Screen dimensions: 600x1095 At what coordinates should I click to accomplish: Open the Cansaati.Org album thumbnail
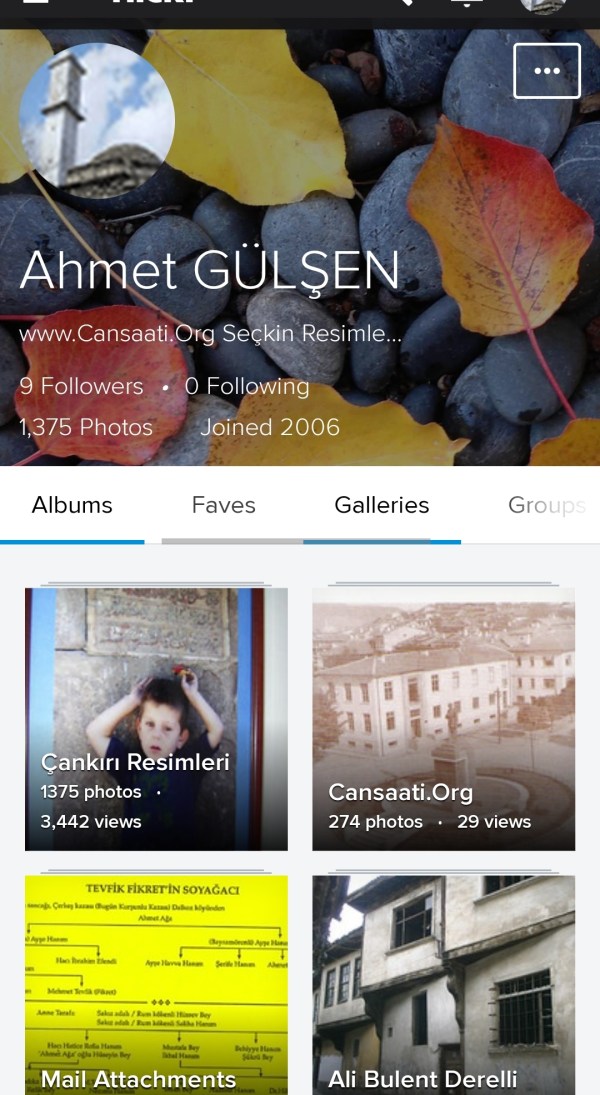443,719
